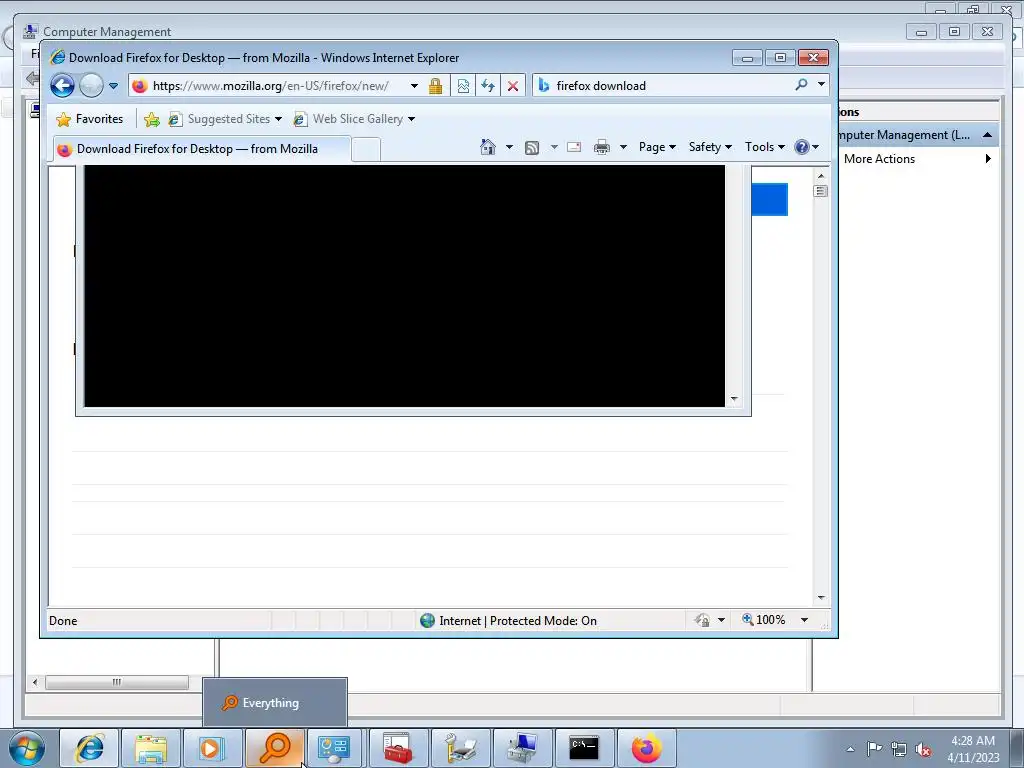1024x768 pixels.
Task: Toggle the Compatibility View icon
Action: click(x=463, y=86)
